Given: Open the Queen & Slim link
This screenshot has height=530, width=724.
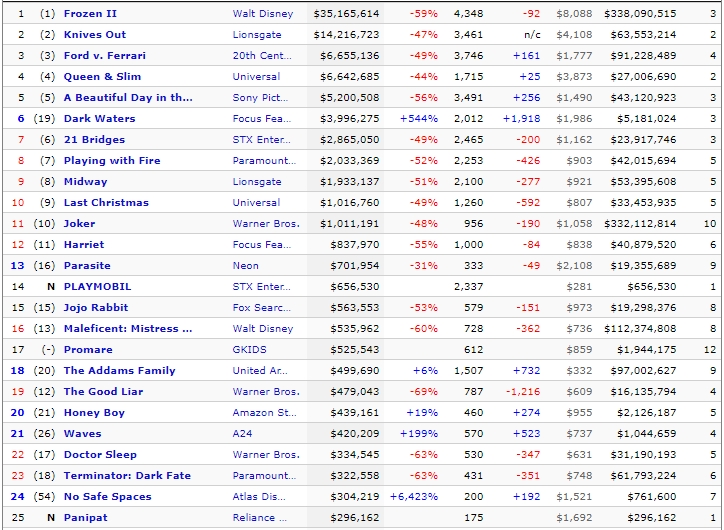Looking at the screenshot, I should [x=102, y=77].
